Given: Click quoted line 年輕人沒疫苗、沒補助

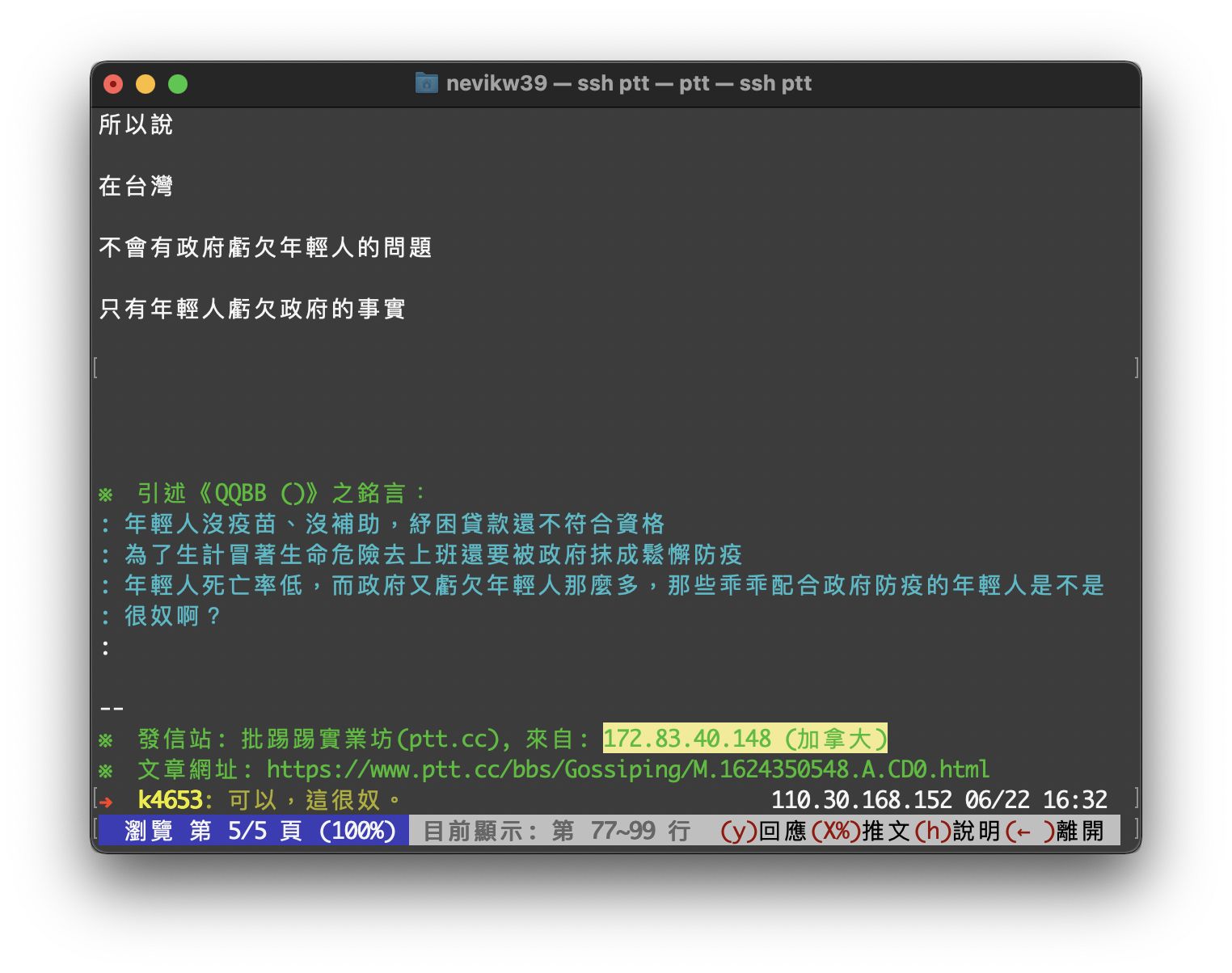Looking at the screenshot, I should [394, 524].
